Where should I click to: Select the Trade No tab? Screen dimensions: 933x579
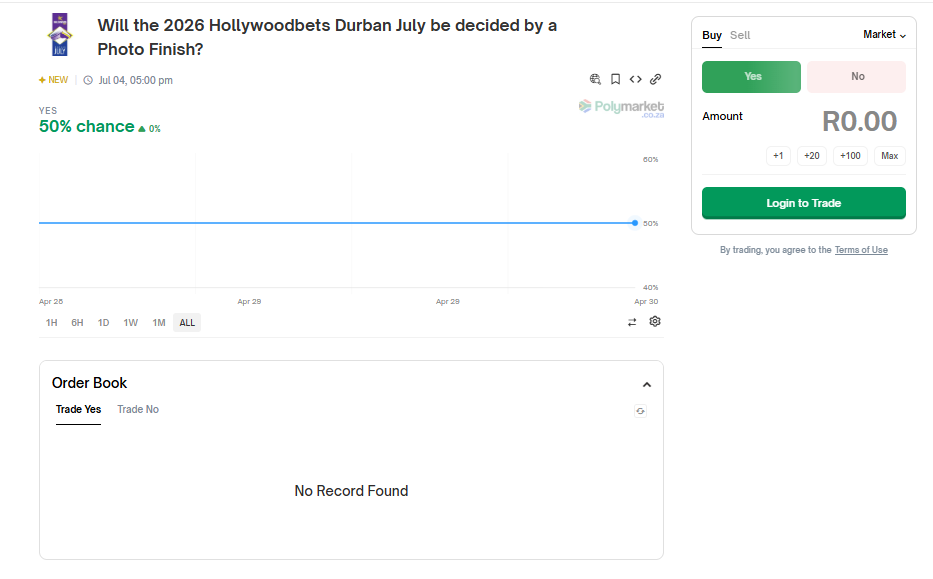(138, 409)
